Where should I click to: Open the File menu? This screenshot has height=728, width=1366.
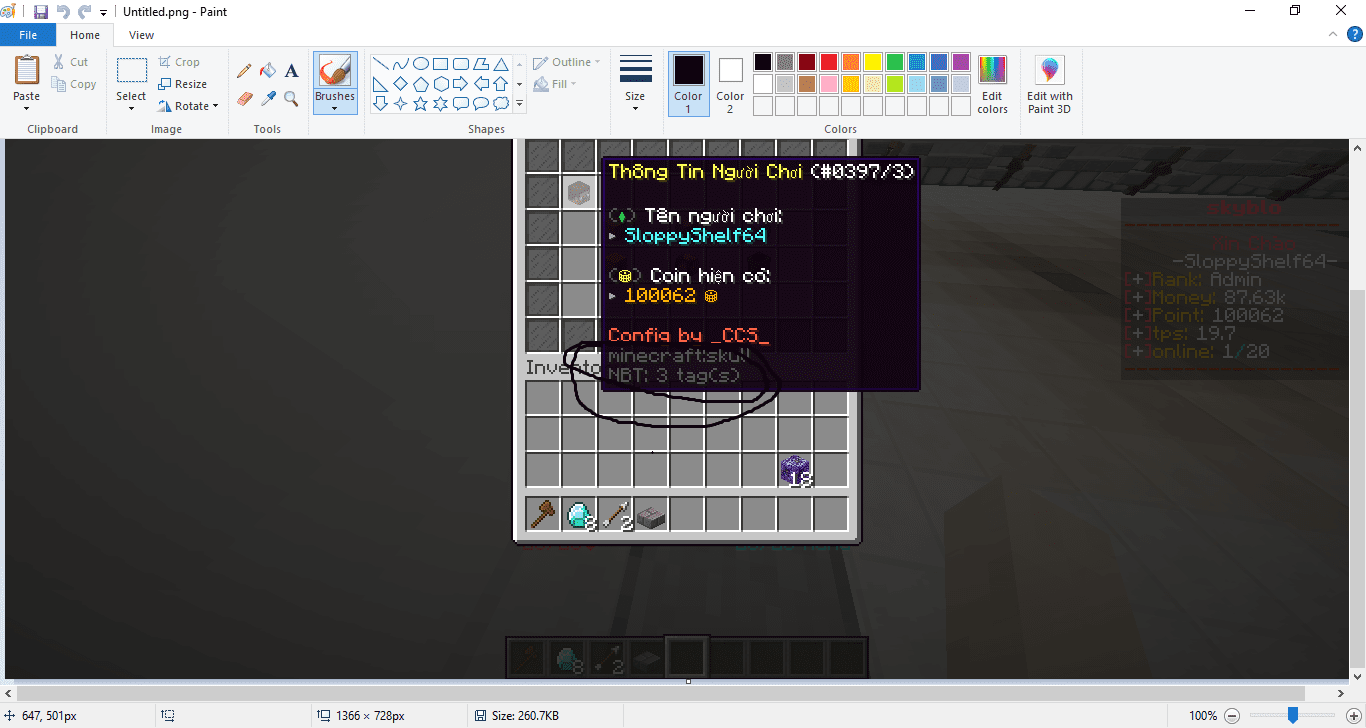coord(28,35)
